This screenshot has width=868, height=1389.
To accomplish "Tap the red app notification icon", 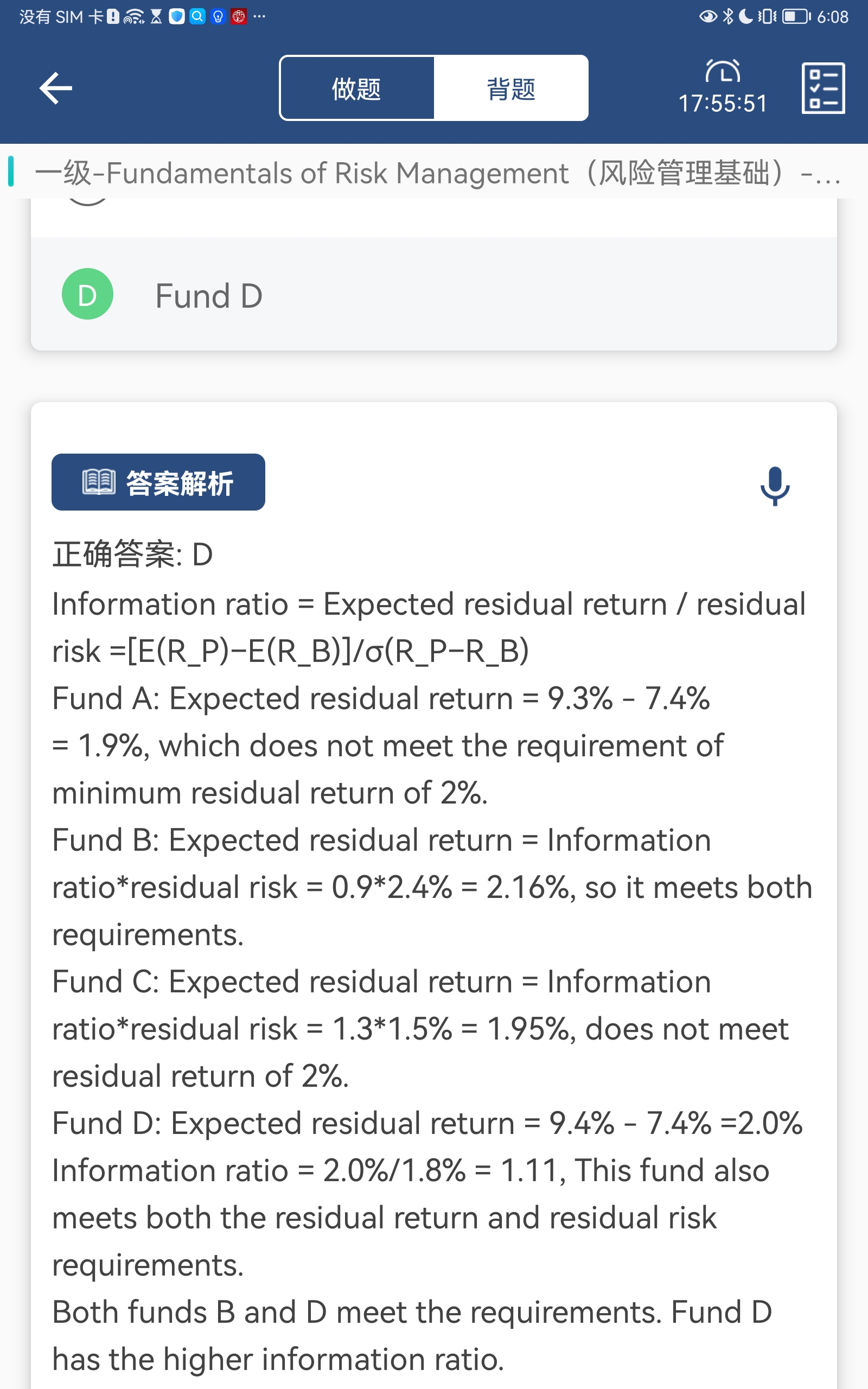I will click(239, 17).
